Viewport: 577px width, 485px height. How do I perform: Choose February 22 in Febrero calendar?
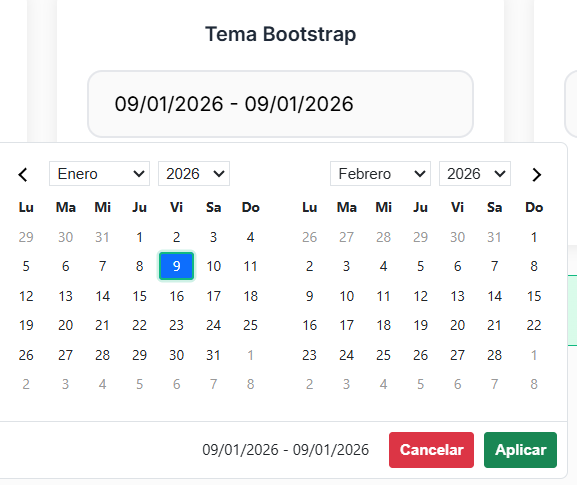coord(534,325)
